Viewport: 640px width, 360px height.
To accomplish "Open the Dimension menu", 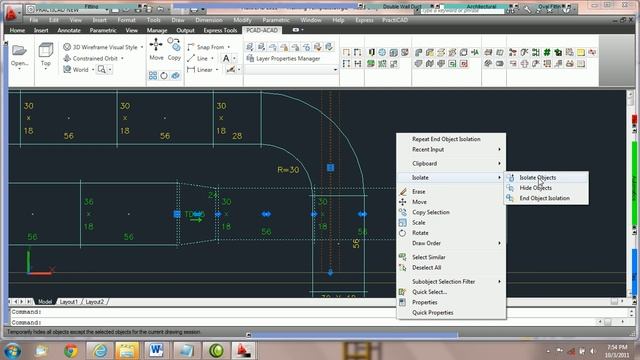I will 209,20.
